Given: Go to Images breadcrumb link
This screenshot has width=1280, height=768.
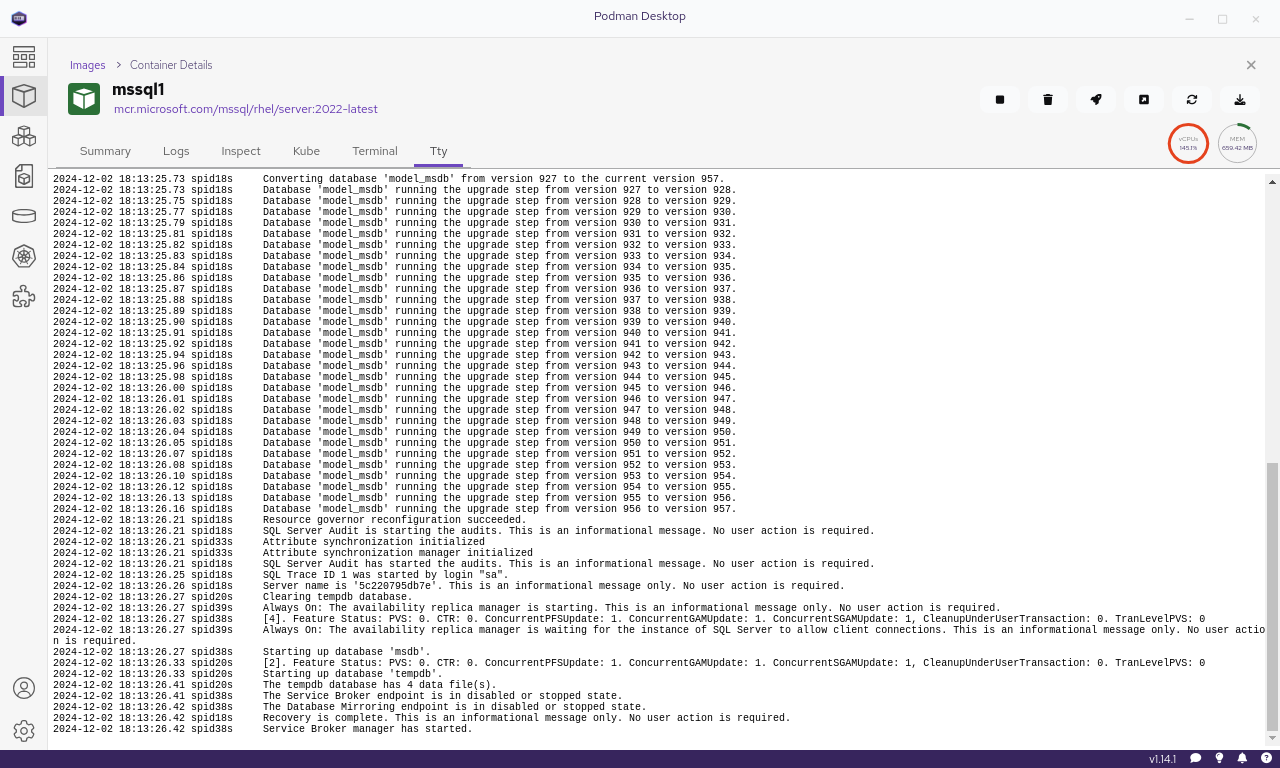Looking at the screenshot, I should coord(87,65).
